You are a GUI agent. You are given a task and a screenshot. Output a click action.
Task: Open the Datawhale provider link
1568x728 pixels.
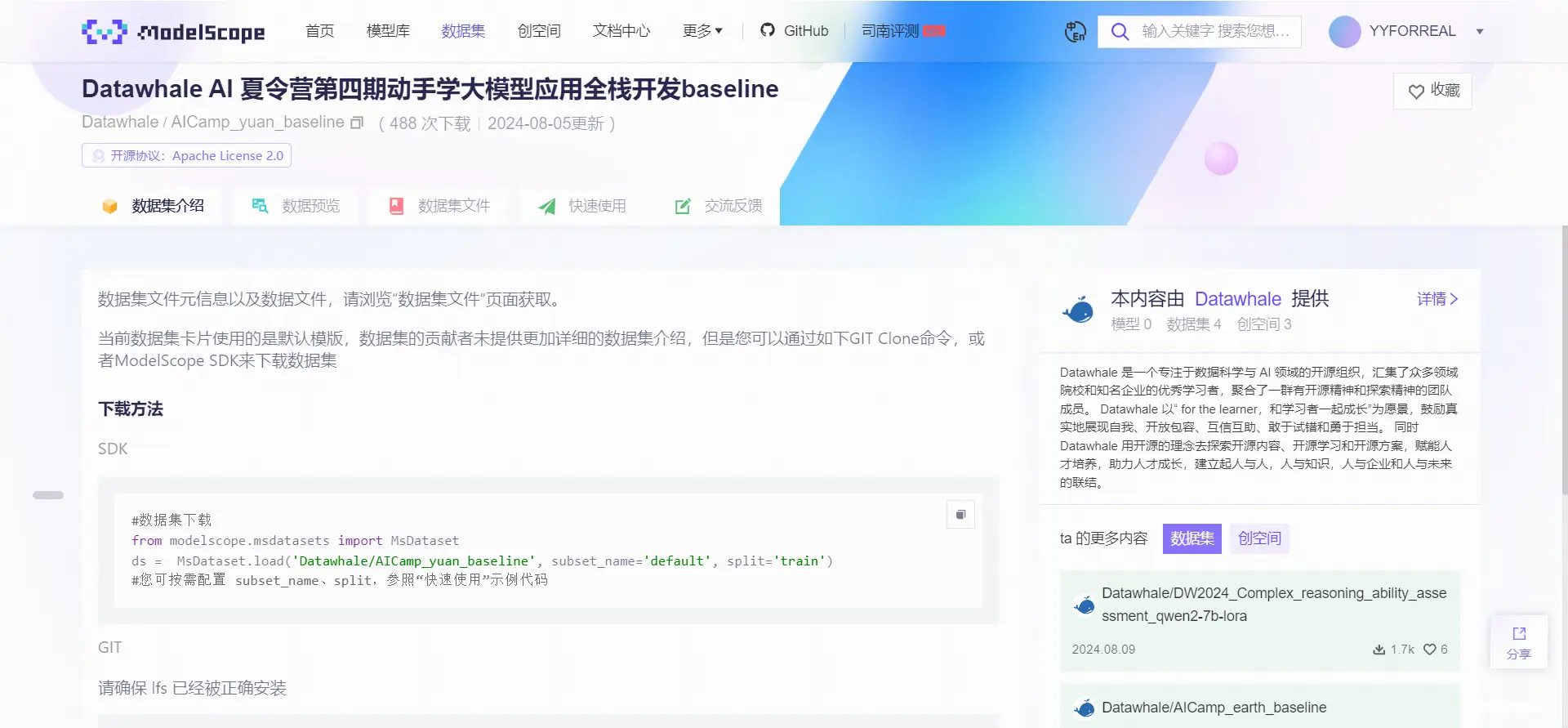click(1238, 299)
